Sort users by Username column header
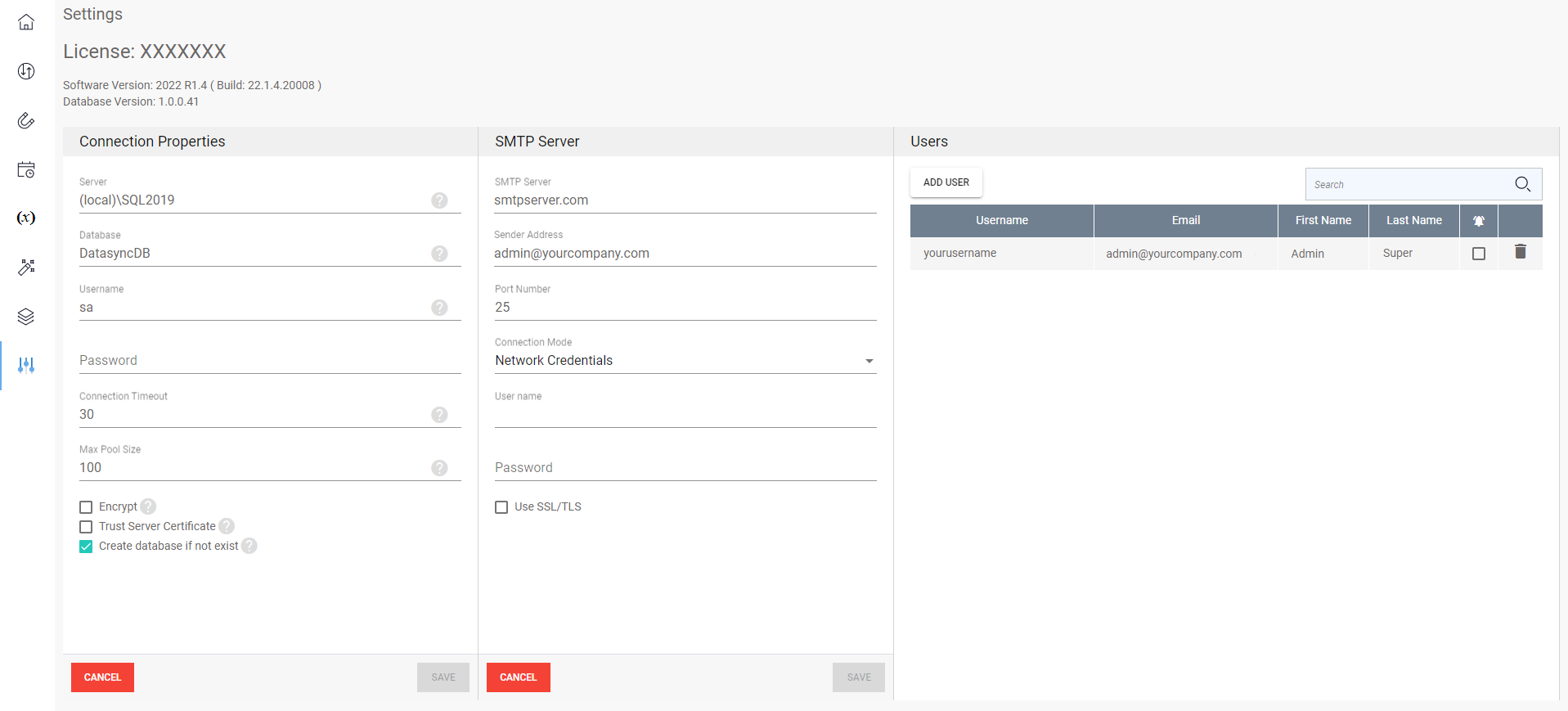 click(1001, 221)
